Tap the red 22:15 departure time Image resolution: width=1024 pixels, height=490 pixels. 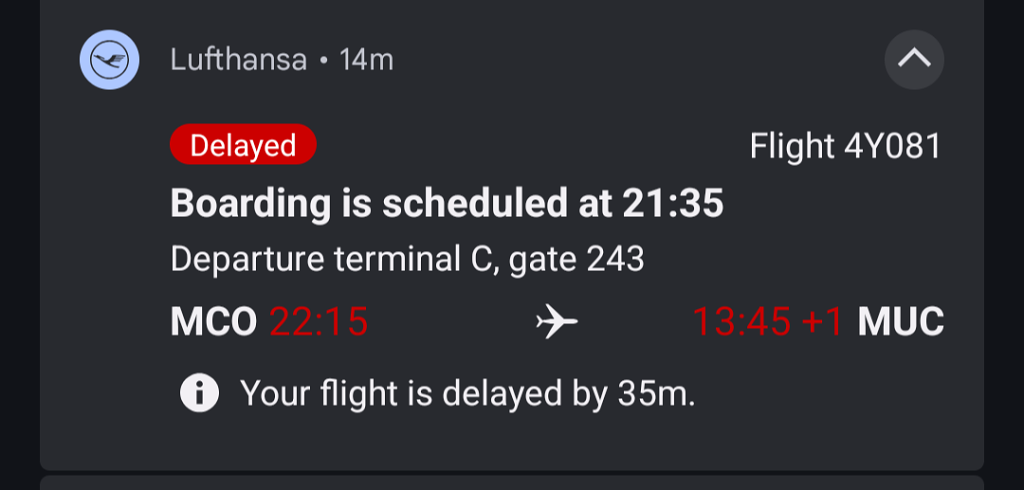tap(319, 322)
